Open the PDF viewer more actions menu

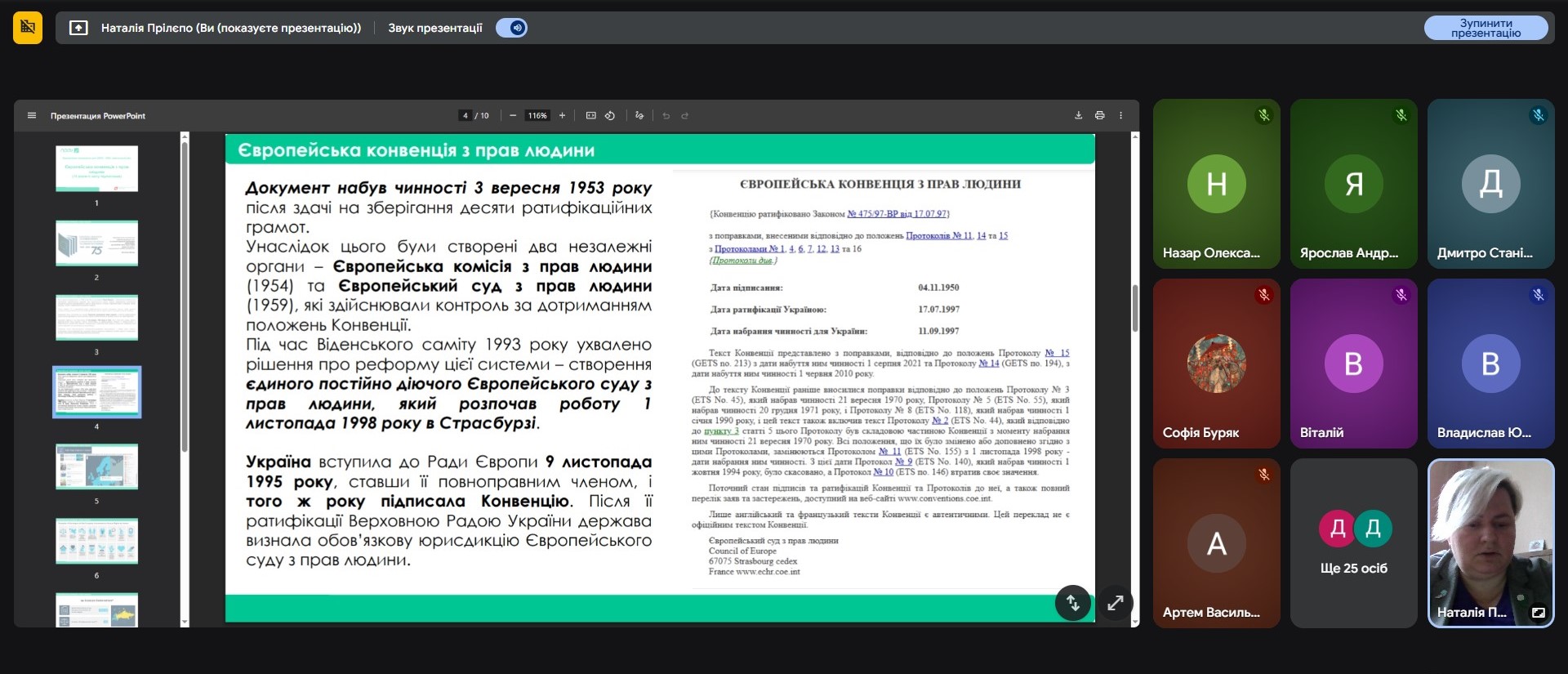(x=1120, y=116)
